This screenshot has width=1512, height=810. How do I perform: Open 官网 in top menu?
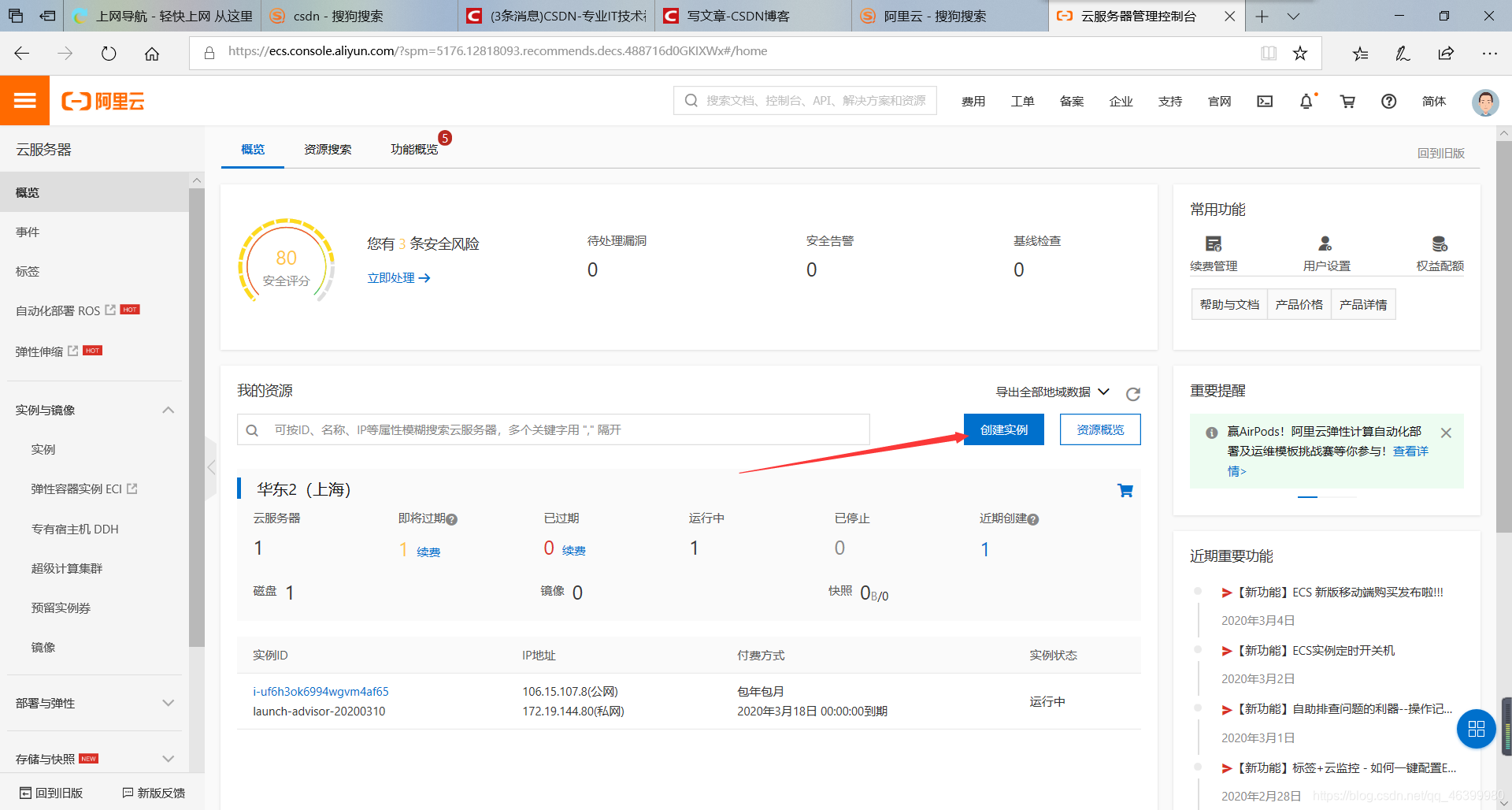pyautogui.click(x=1219, y=101)
